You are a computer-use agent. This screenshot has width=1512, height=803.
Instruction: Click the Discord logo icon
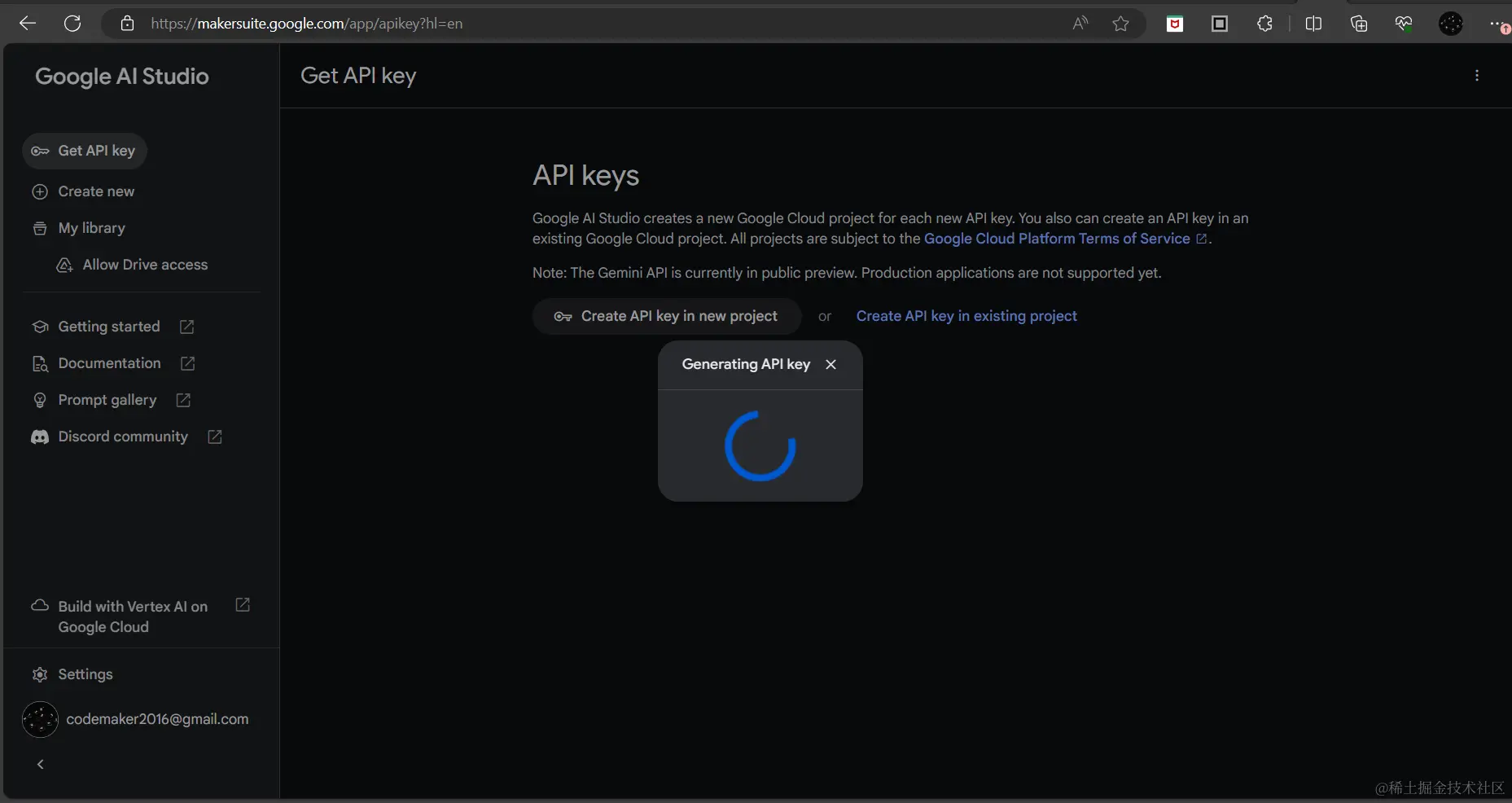[40, 437]
